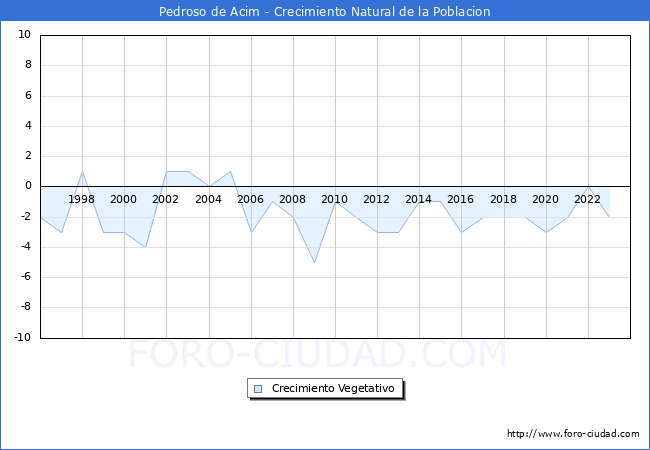This screenshot has width=650, height=450.
Task: Click the y-axis label 10
Action: (x=24, y=34)
